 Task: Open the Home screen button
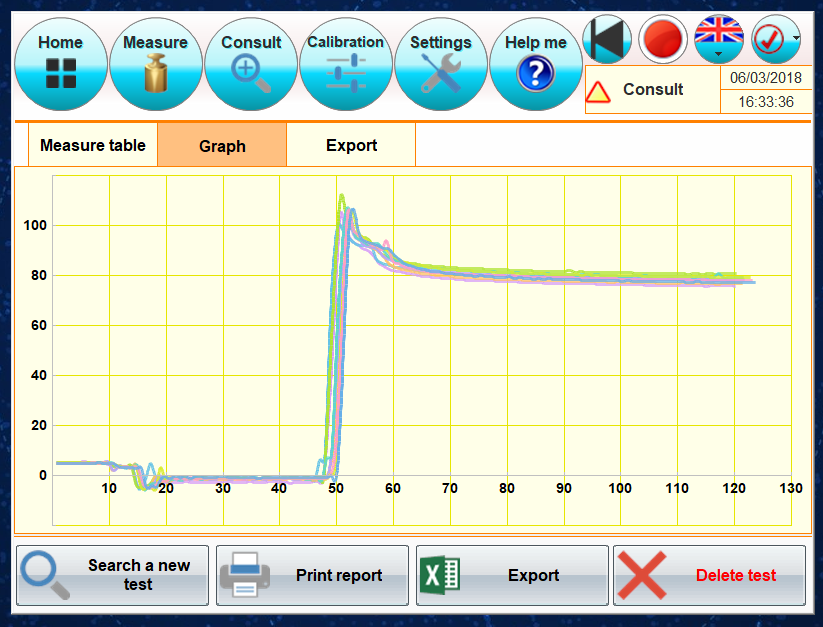click(x=61, y=64)
